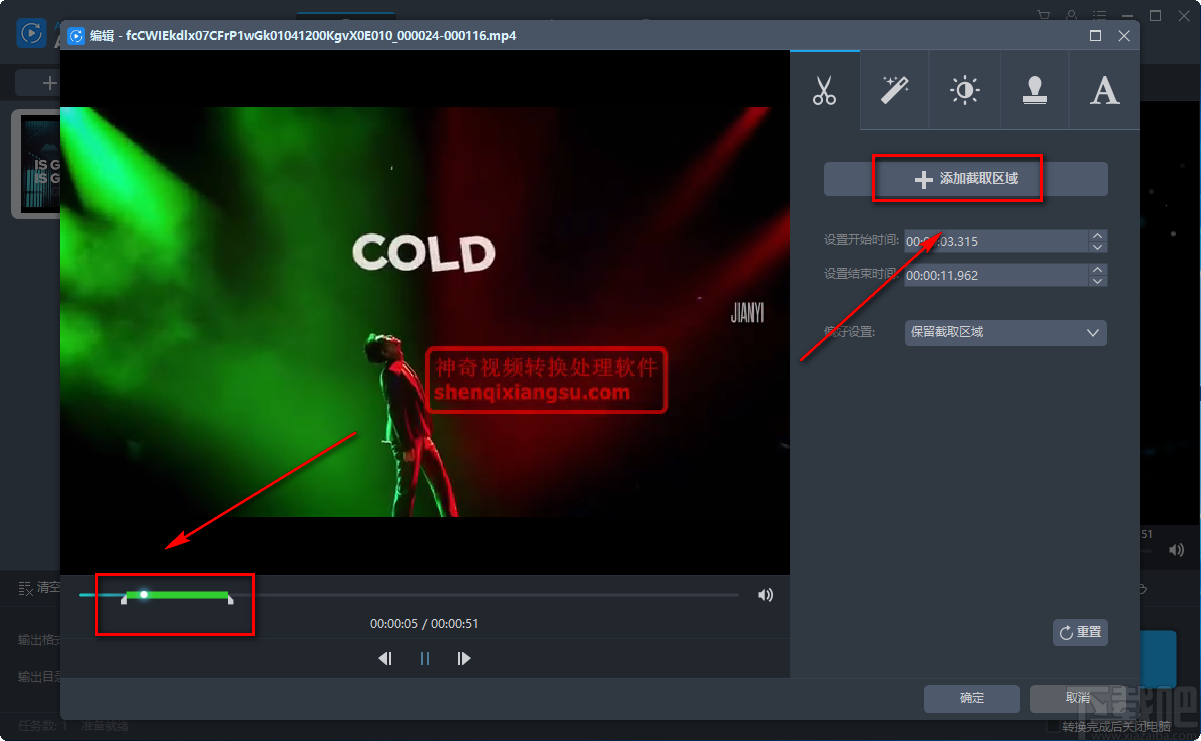Decrease end time with down arrow
Screen dimensions: 1201x741
tap(1098, 281)
